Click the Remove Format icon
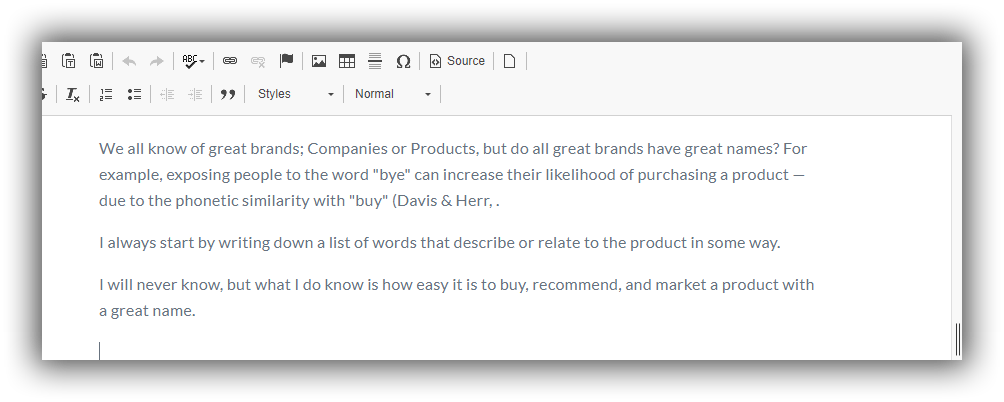Image resolution: width=1004 pixels, height=402 pixels. coord(73,94)
